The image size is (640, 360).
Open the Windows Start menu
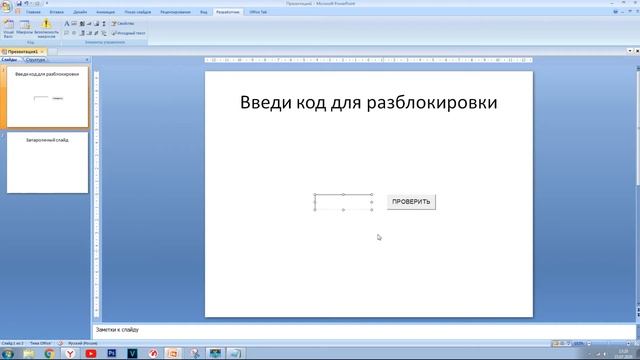(8, 353)
